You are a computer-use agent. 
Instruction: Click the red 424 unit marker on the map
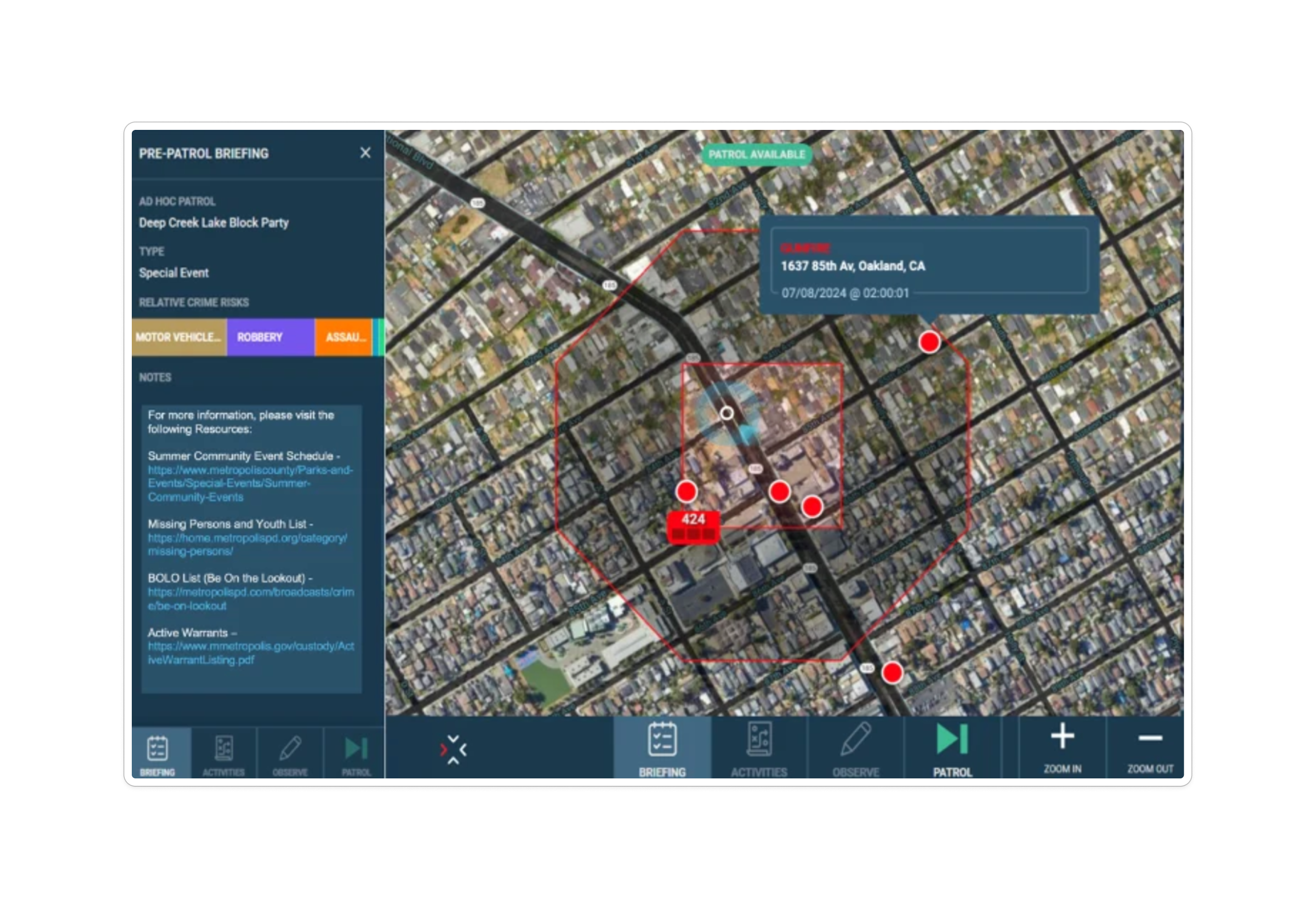(x=692, y=526)
